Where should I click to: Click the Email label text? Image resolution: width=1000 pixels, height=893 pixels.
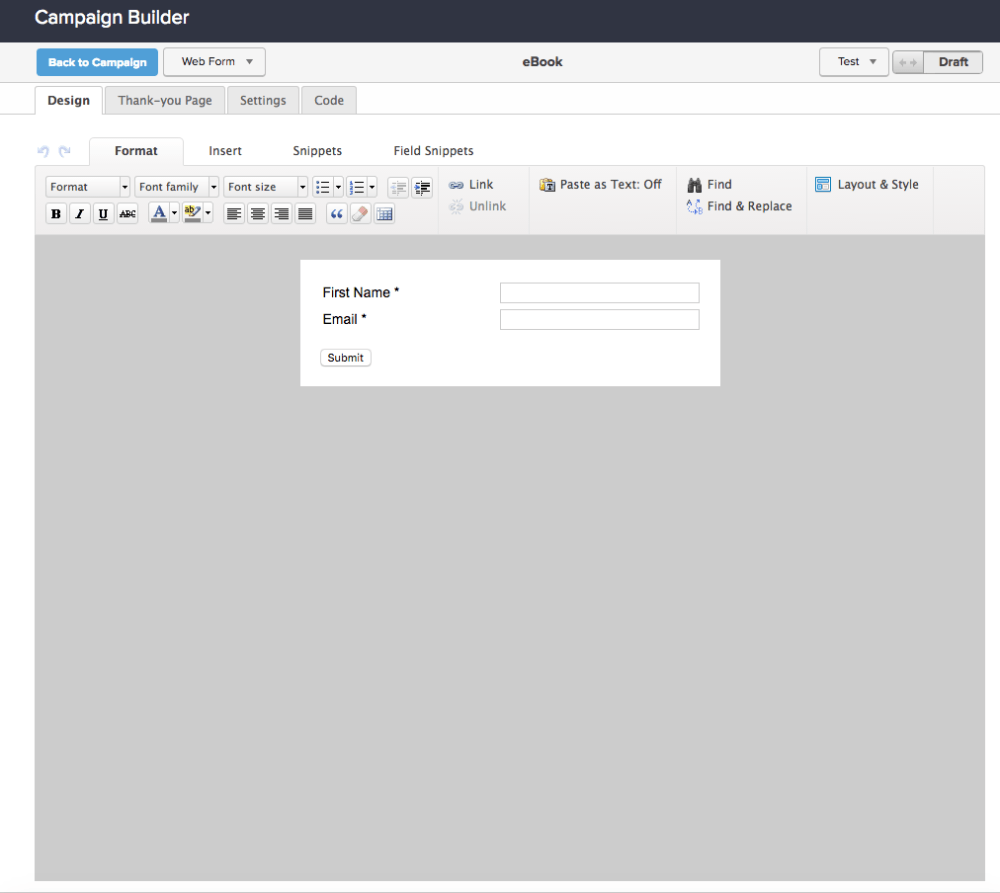click(344, 320)
